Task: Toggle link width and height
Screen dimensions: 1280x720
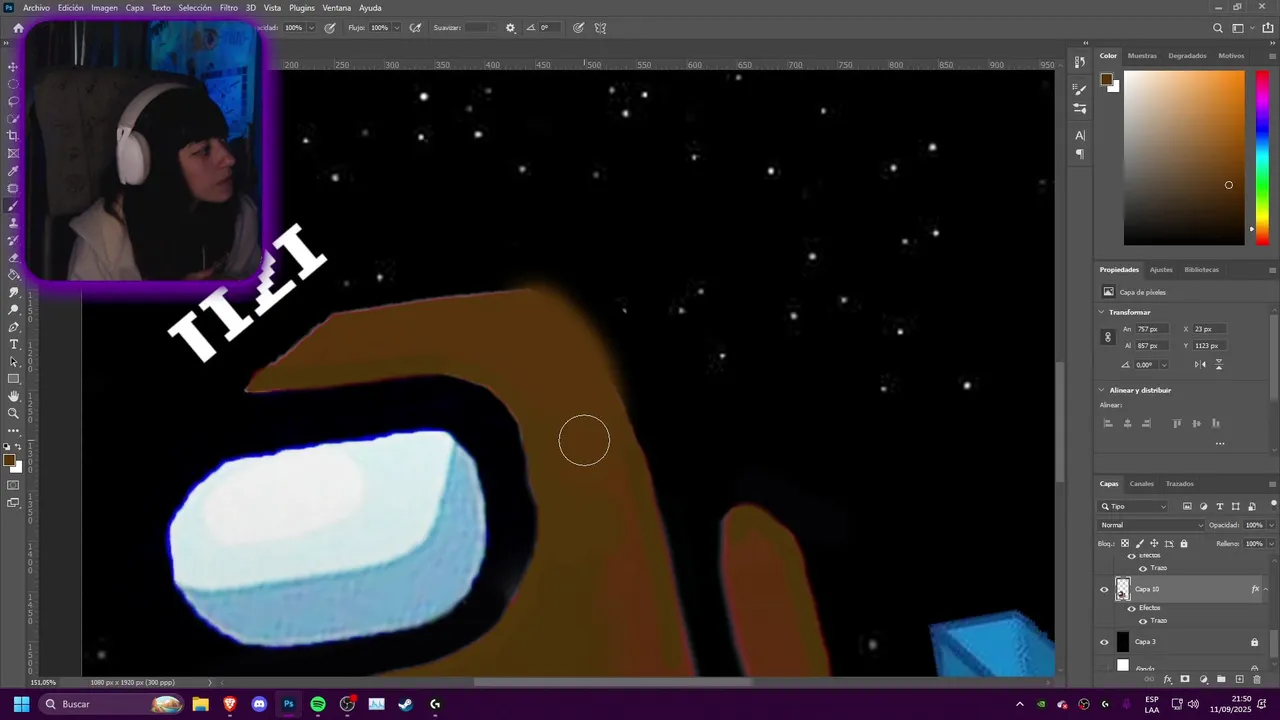Action: pyautogui.click(x=1107, y=338)
